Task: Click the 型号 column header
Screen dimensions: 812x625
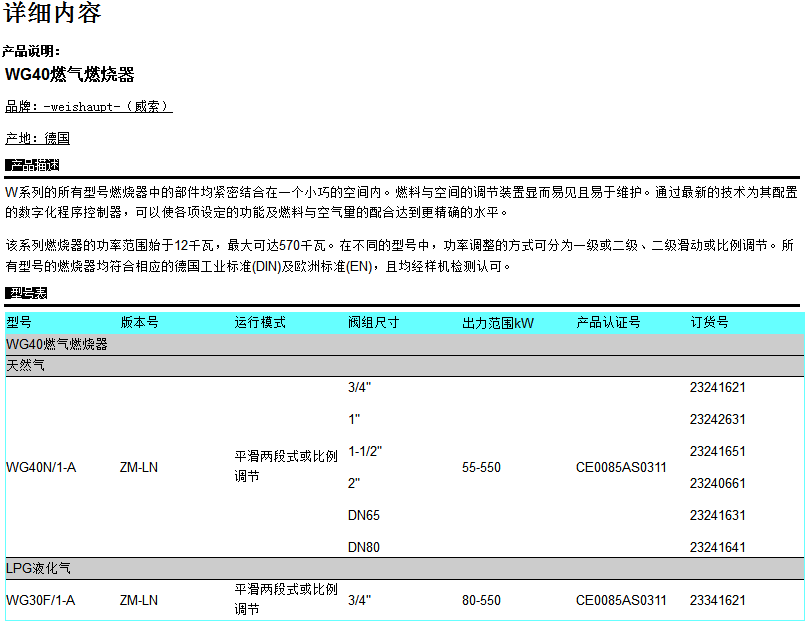Action: tap(19, 323)
